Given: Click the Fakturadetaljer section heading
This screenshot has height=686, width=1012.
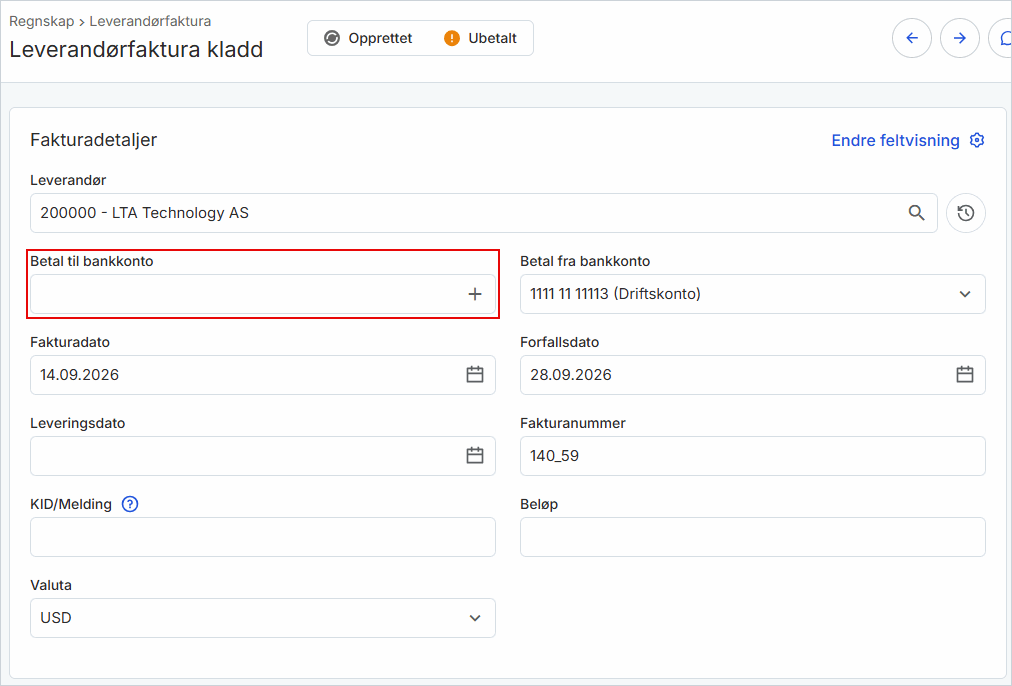Looking at the screenshot, I should [x=94, y=140].
